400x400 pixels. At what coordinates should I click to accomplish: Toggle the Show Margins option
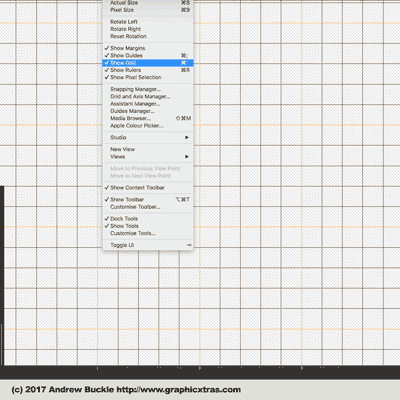[148, 48]
